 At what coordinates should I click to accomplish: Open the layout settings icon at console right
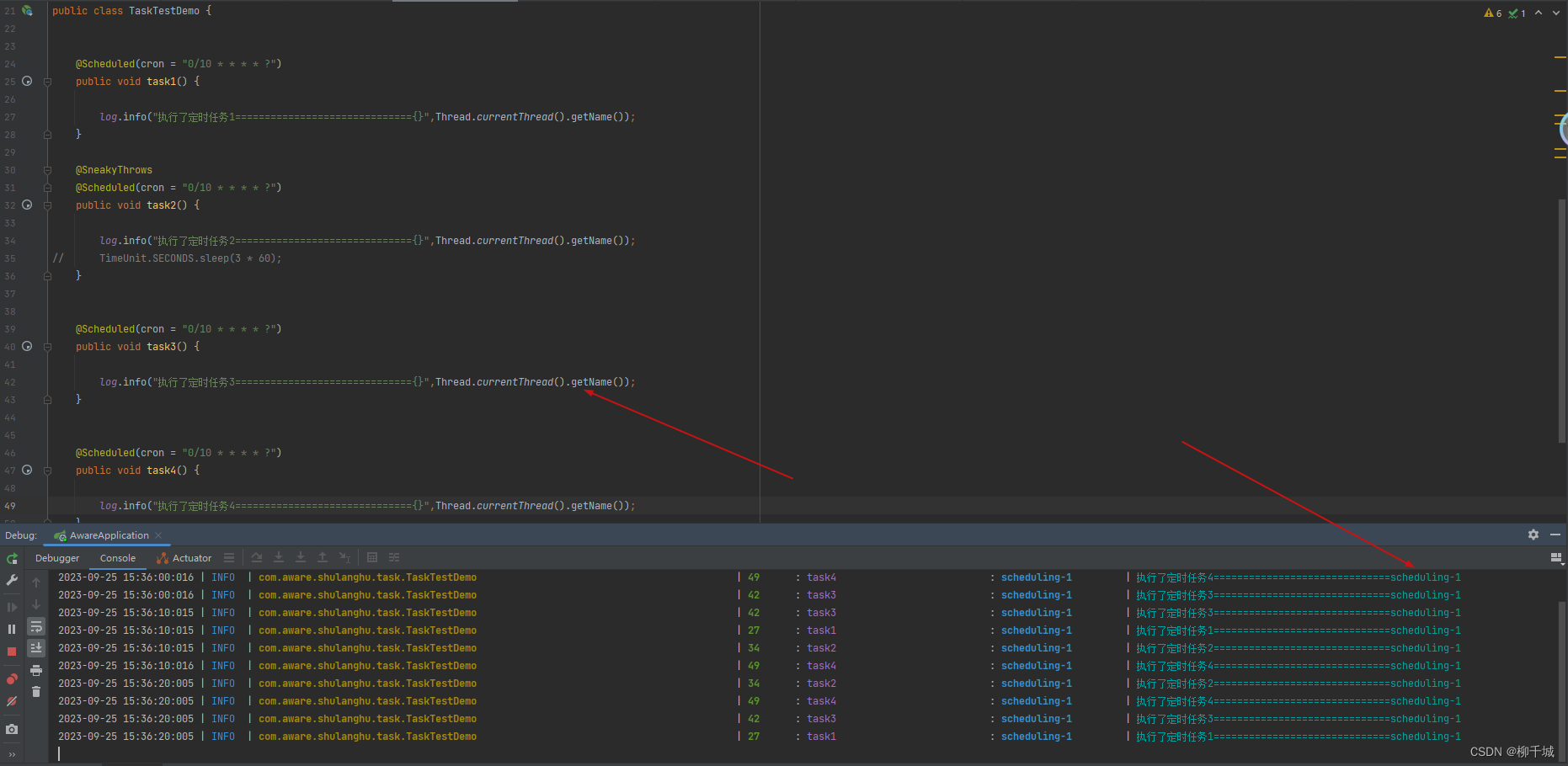coord(1556,558)
